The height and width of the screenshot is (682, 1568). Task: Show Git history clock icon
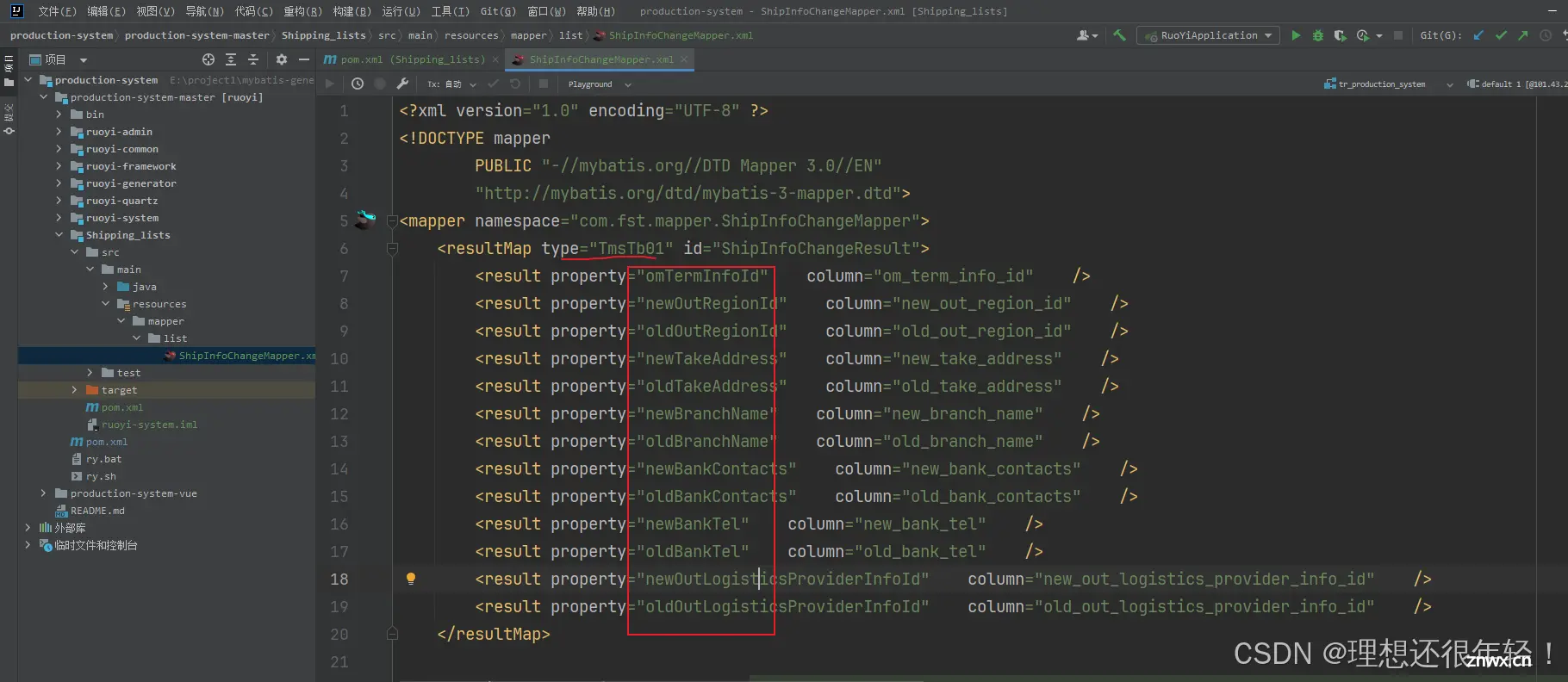tap(1545, 35)
